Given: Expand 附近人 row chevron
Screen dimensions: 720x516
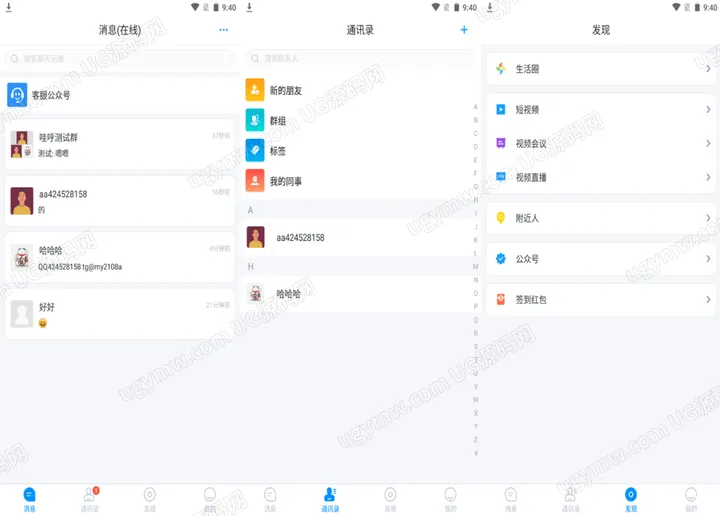Looking at the screenshot, I should click(x=708, y=218).
